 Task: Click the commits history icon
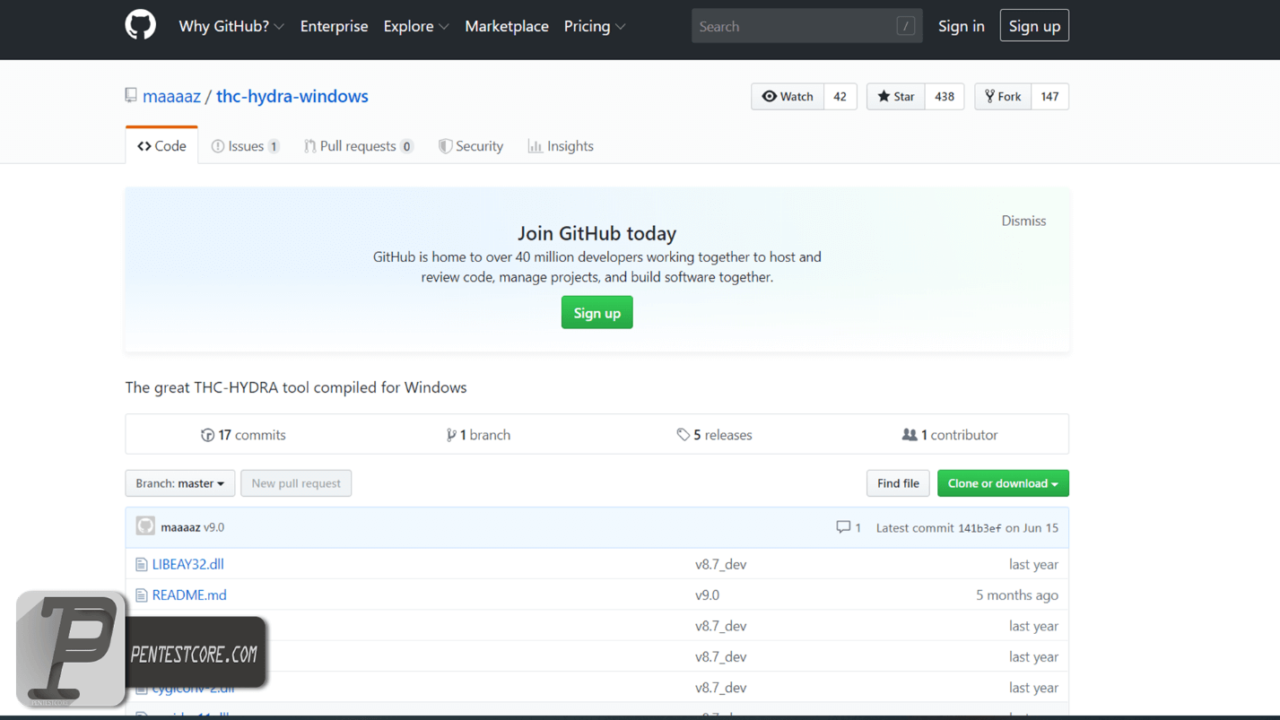click(x=207, y=435)
